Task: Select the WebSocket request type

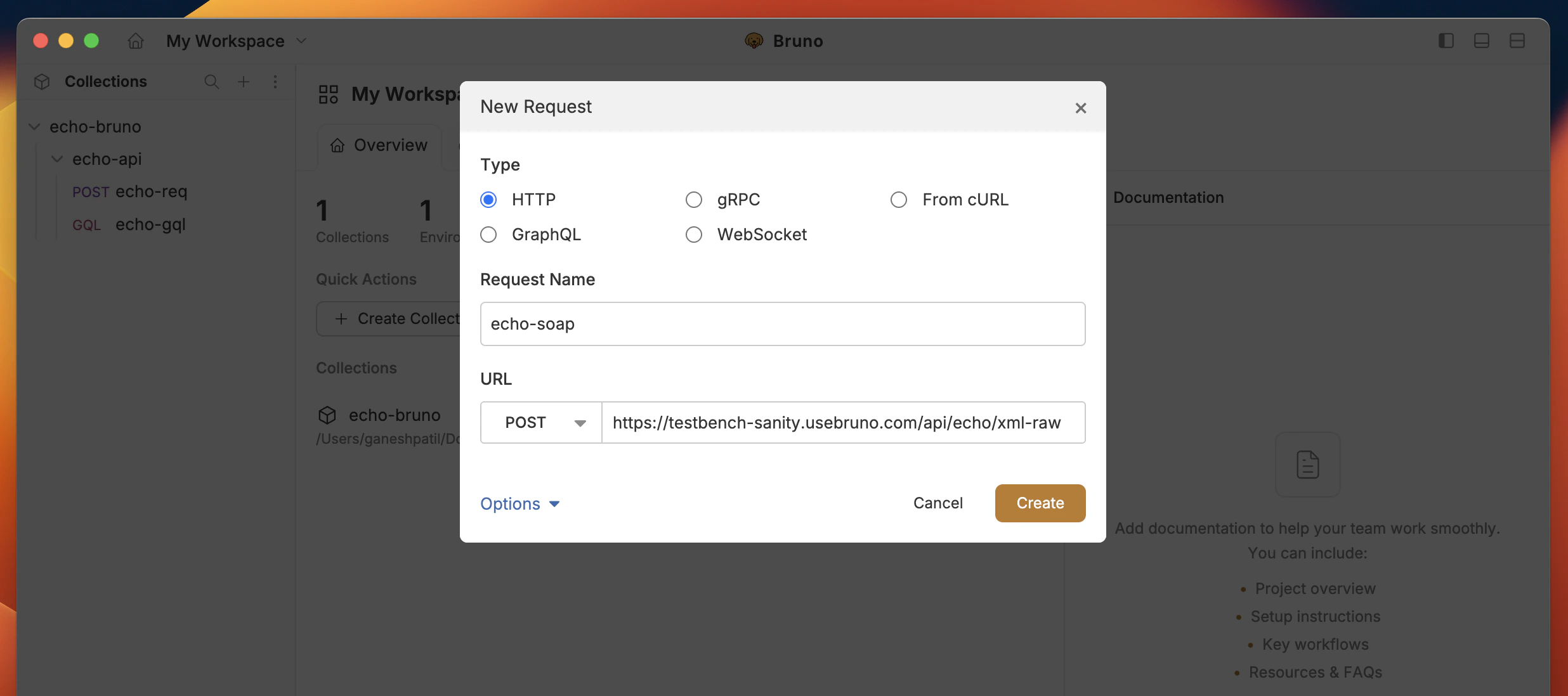Action: click(x=694, y=234)
